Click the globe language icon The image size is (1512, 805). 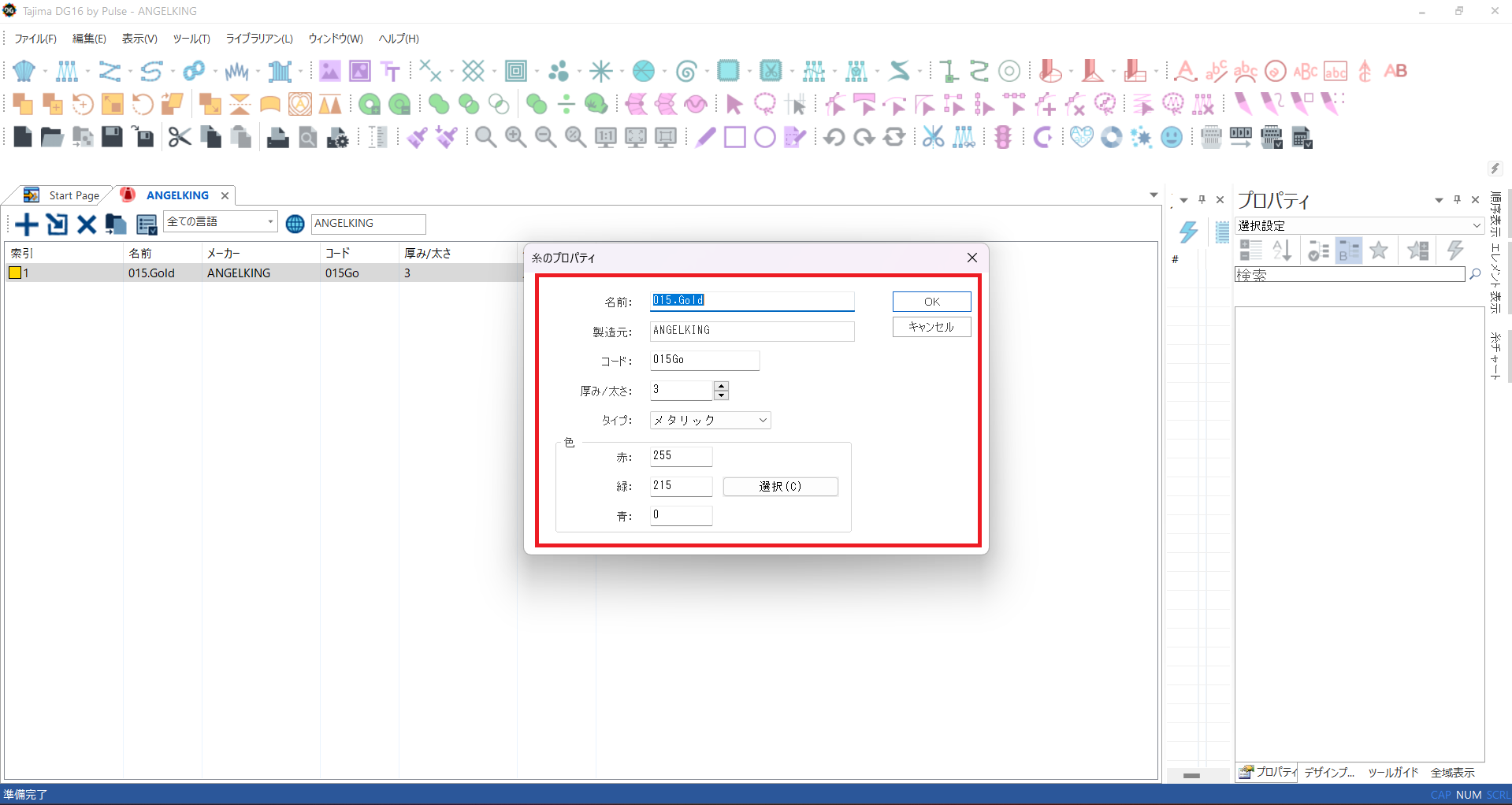295,224
